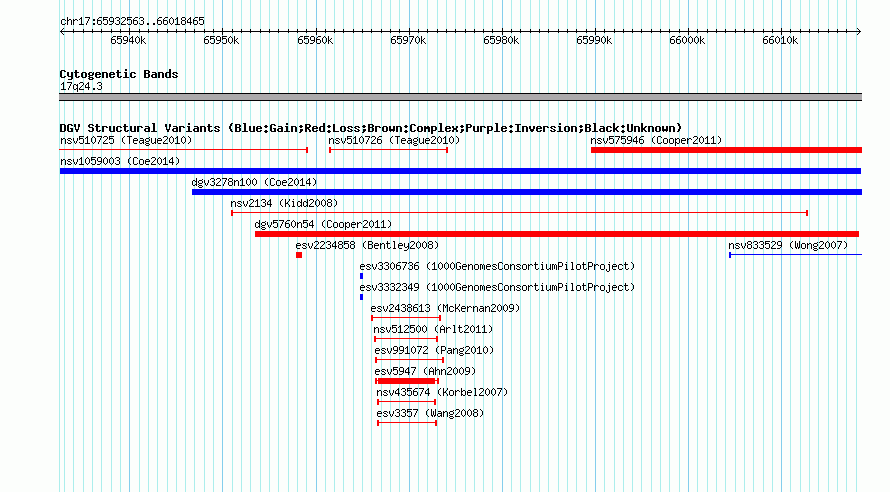Click the 65980k ruler tick label

click(x=501, y=40)
